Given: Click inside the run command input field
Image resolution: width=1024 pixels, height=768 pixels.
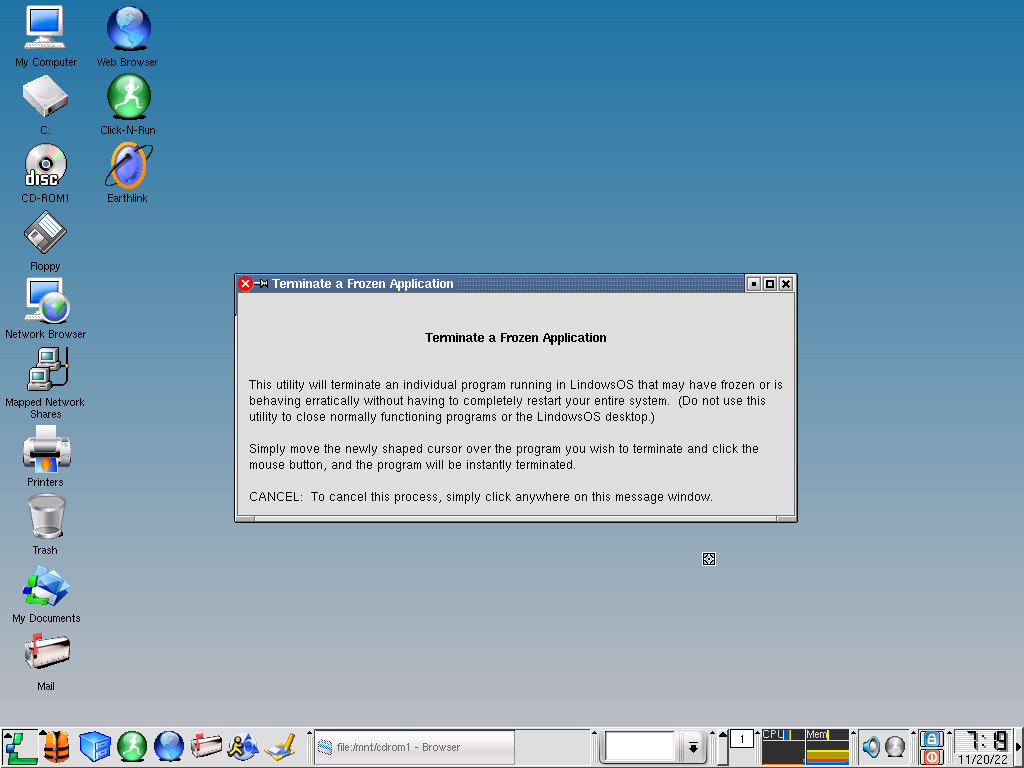Looking at the screenshot, I should (x=640, y=747).
